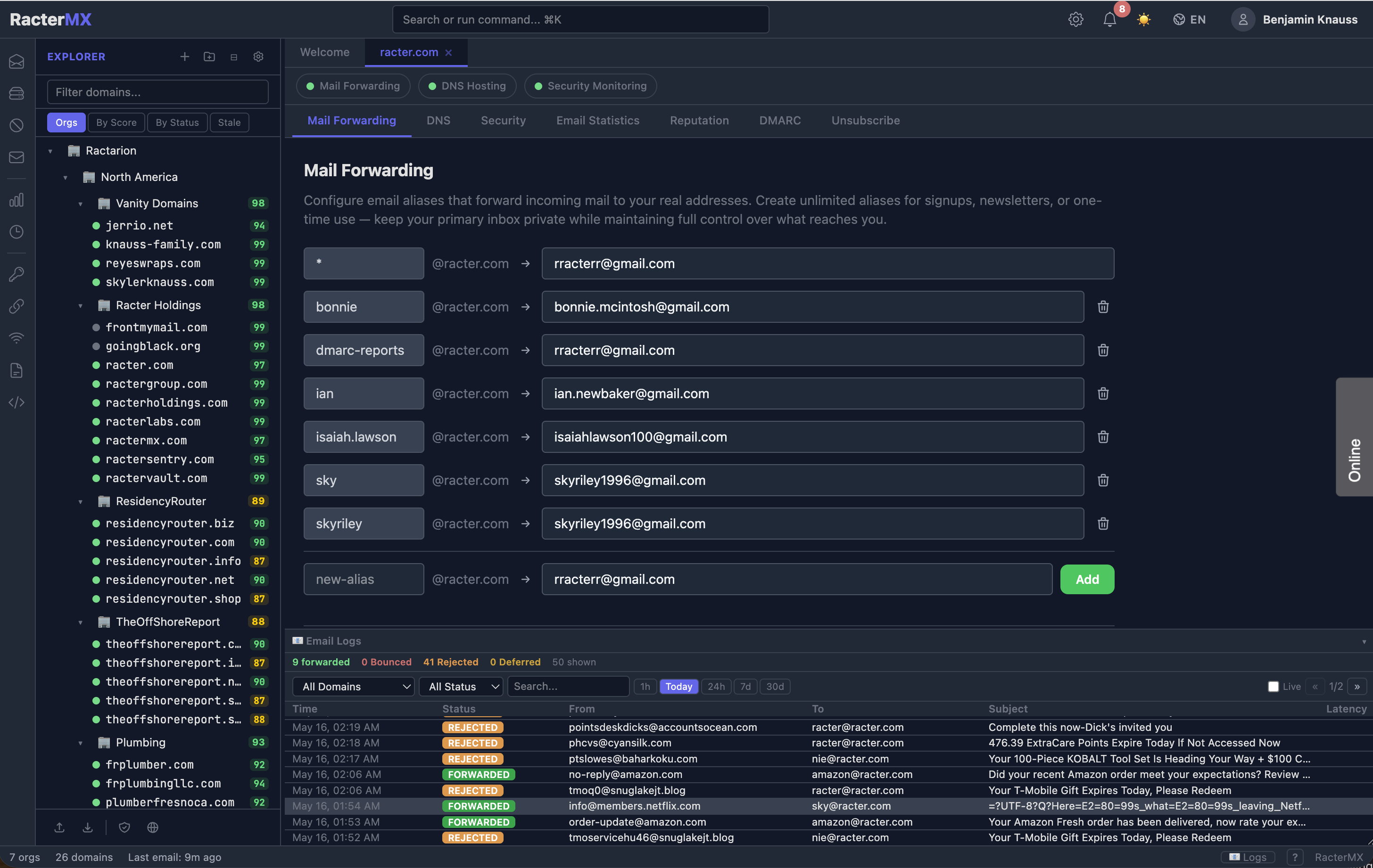Open the chain link sidebar icon

(x=17, y=306)
